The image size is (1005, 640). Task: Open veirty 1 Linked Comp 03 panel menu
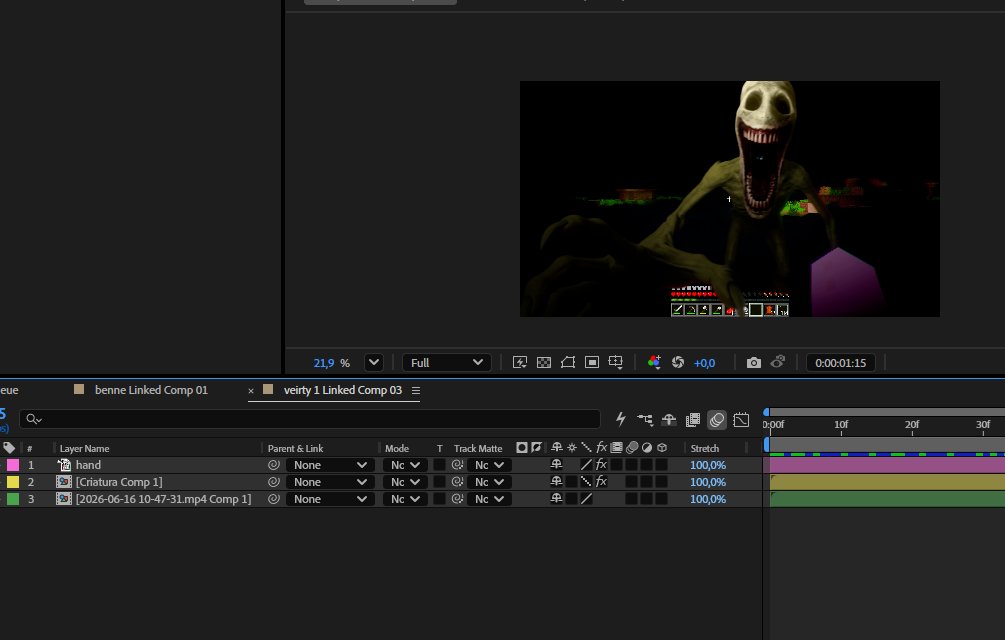tap(416, 390)
